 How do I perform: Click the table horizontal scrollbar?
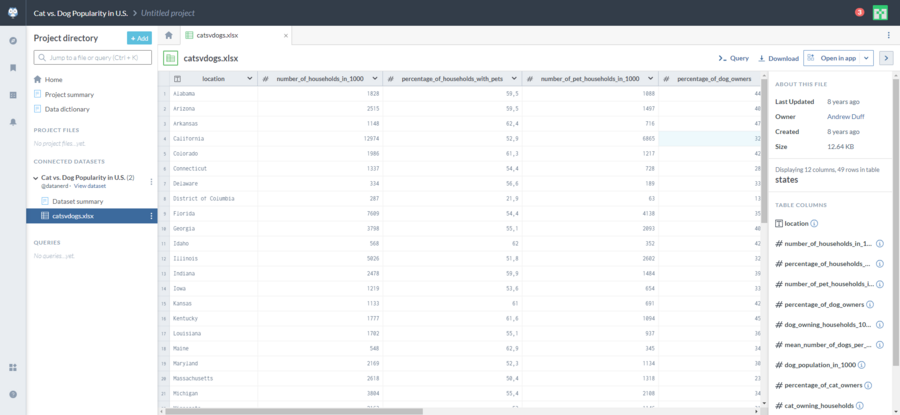(294, 411)
